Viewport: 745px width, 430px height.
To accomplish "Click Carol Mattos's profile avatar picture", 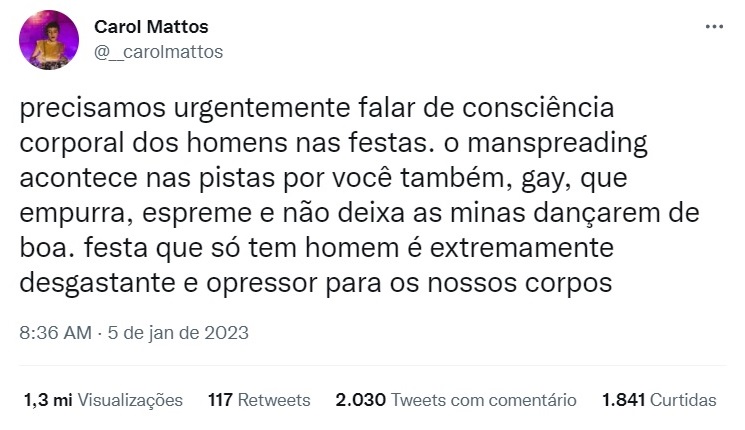I will click(48, 40).
